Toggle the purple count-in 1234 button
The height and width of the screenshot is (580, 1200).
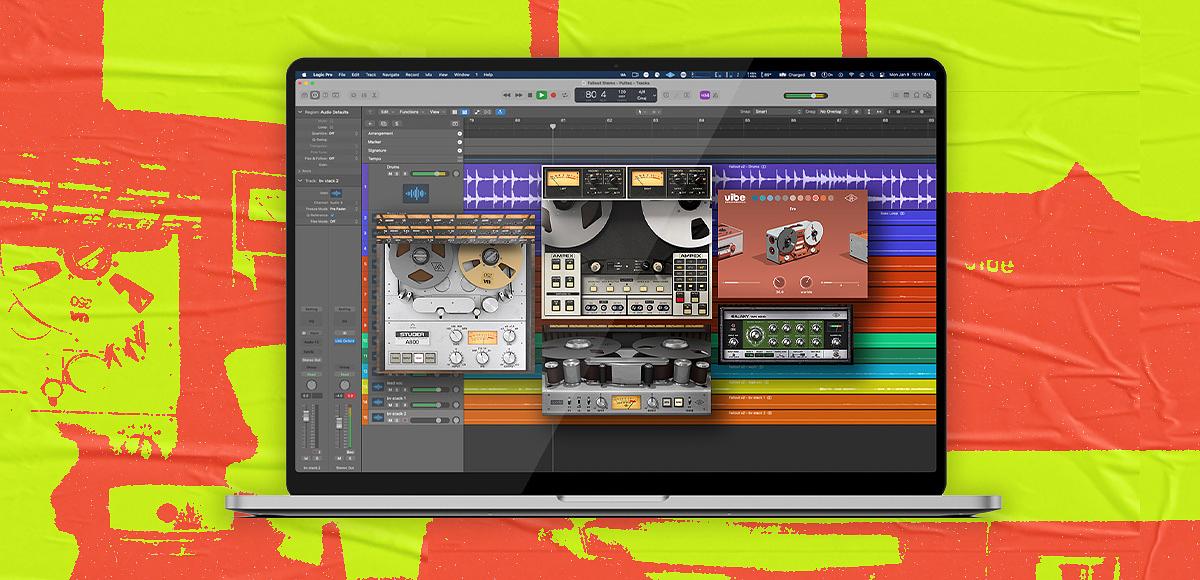pos(705,95)
